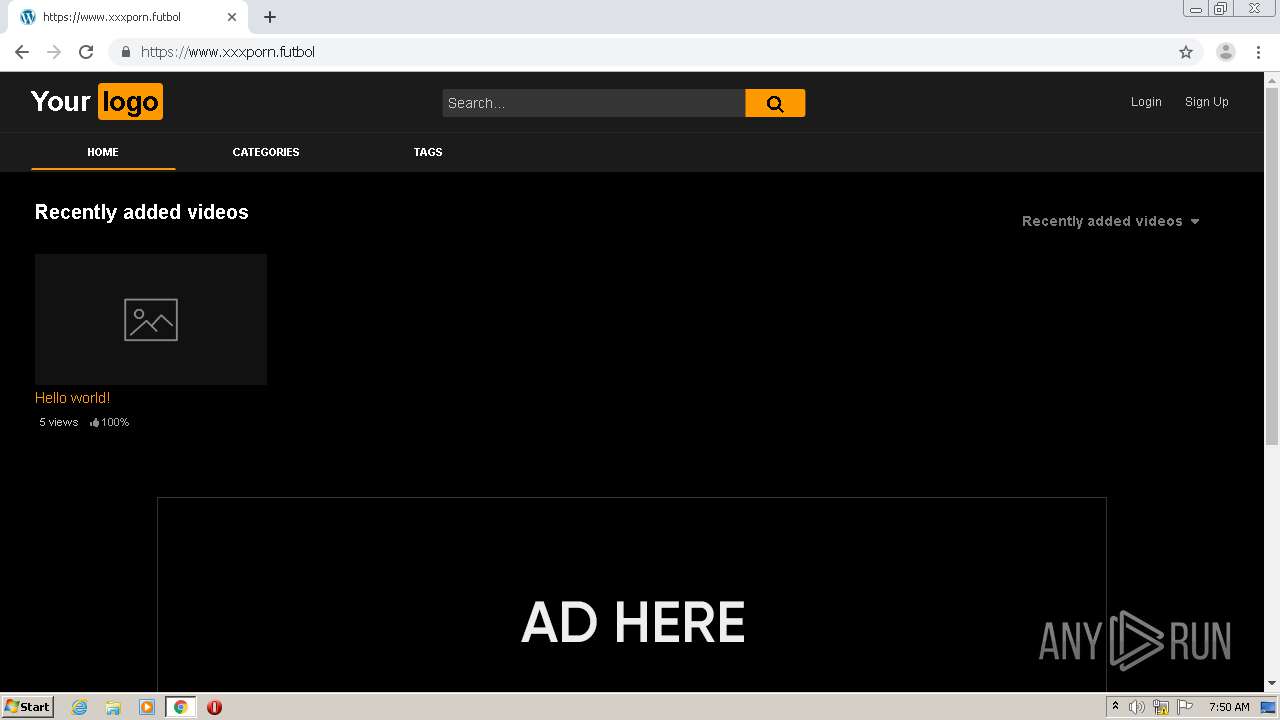Viewport: 1280px width, 720px height.
Task: Click the Login link
Action: (x=1146, y=102)
